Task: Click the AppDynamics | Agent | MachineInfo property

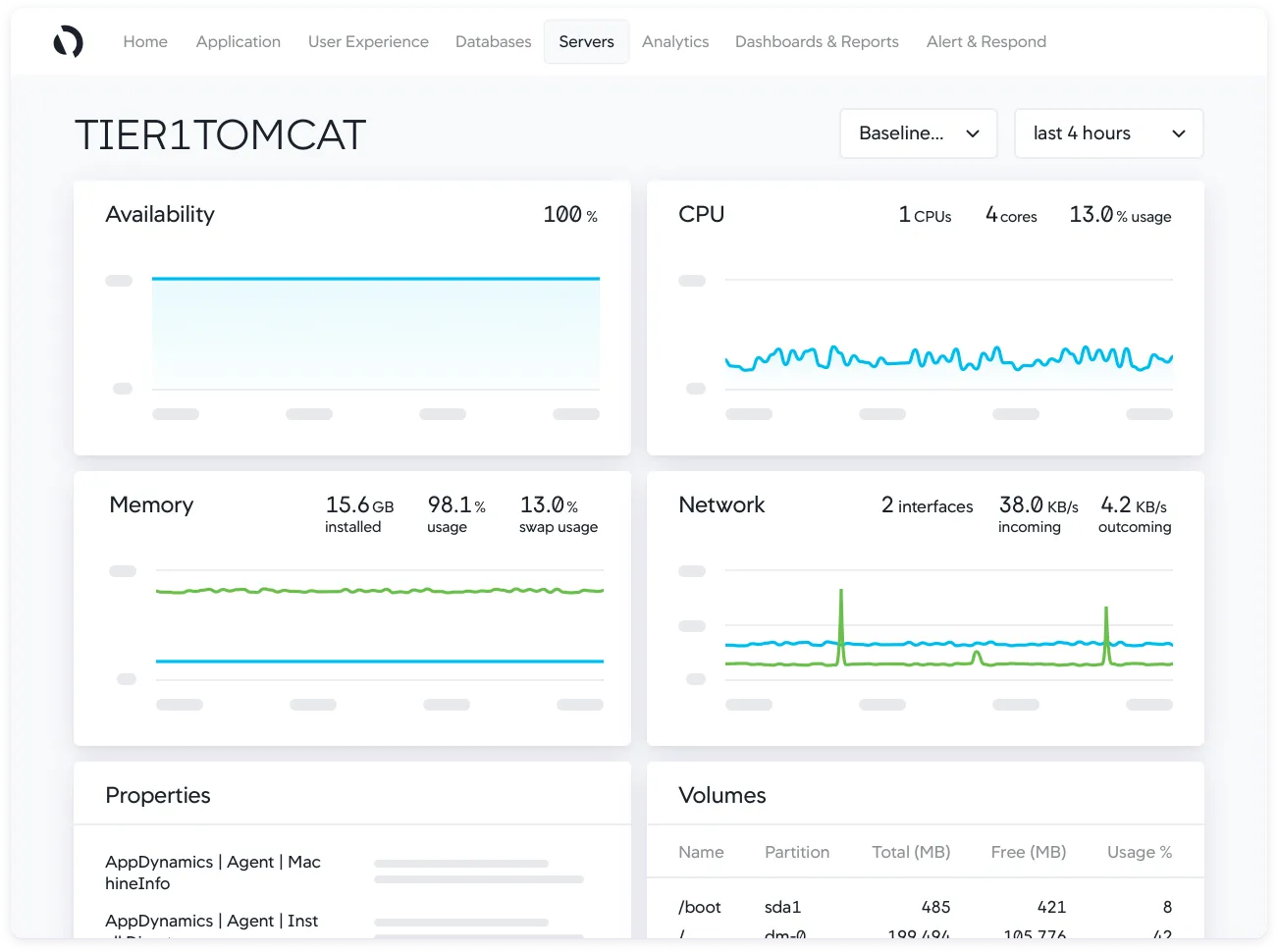Action: point(212,873)
